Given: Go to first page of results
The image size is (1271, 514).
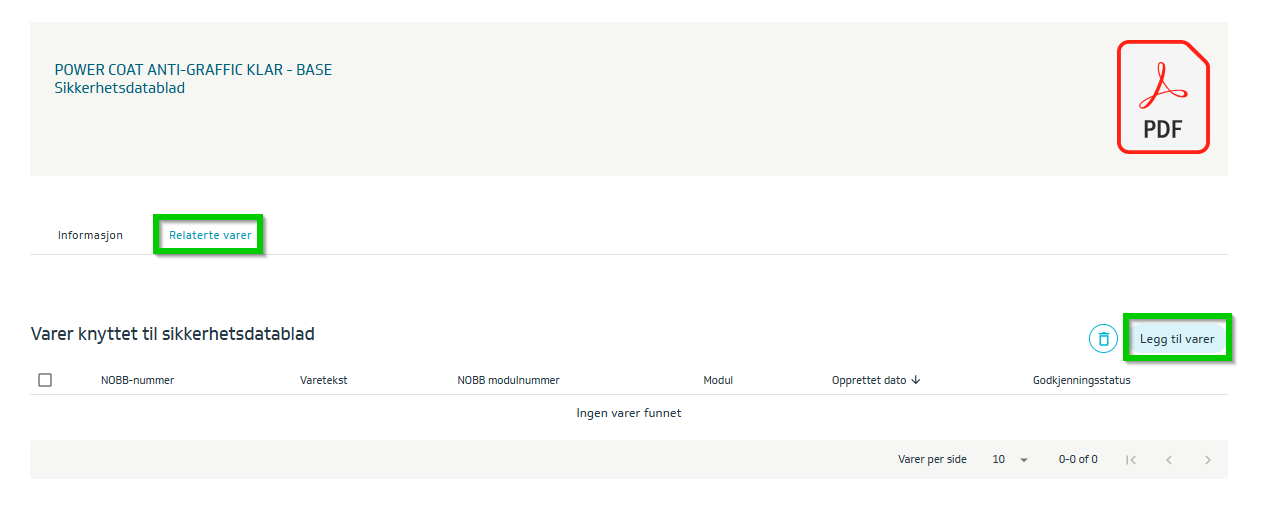Looking at the screenshot, I should point(1131,460).
